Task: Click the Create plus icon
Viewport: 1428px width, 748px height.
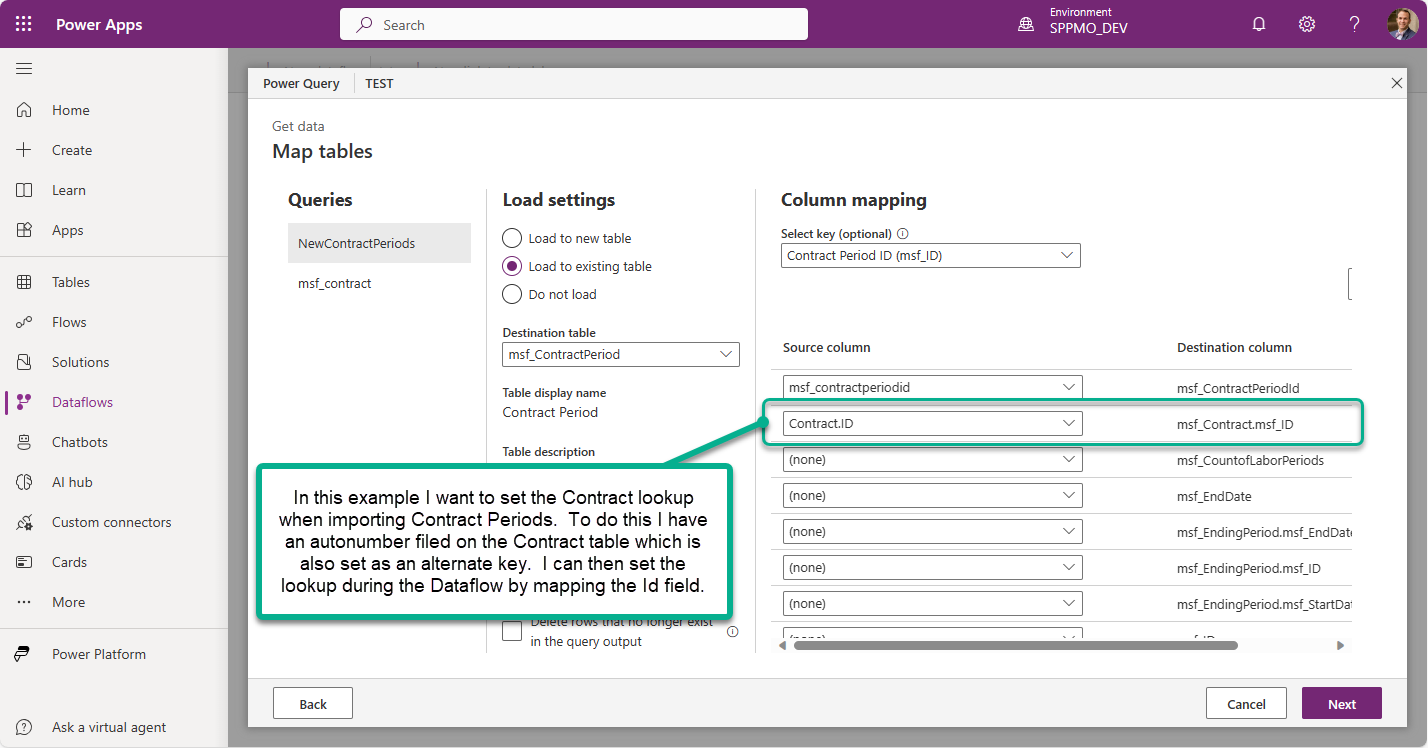Action: [x=25, y=150]
